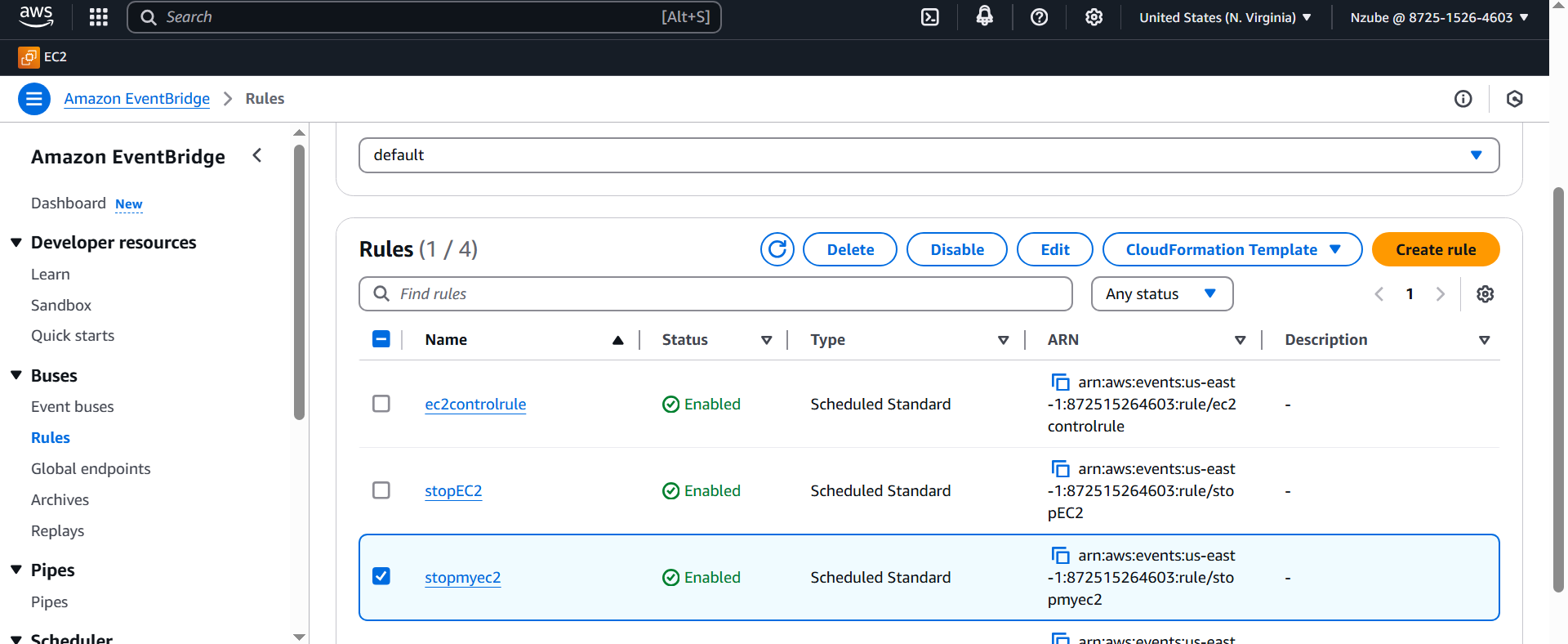Click the Edit button
This screenshot has height=644, width=1568.
pyautogui.click(x=1055, y=249)
